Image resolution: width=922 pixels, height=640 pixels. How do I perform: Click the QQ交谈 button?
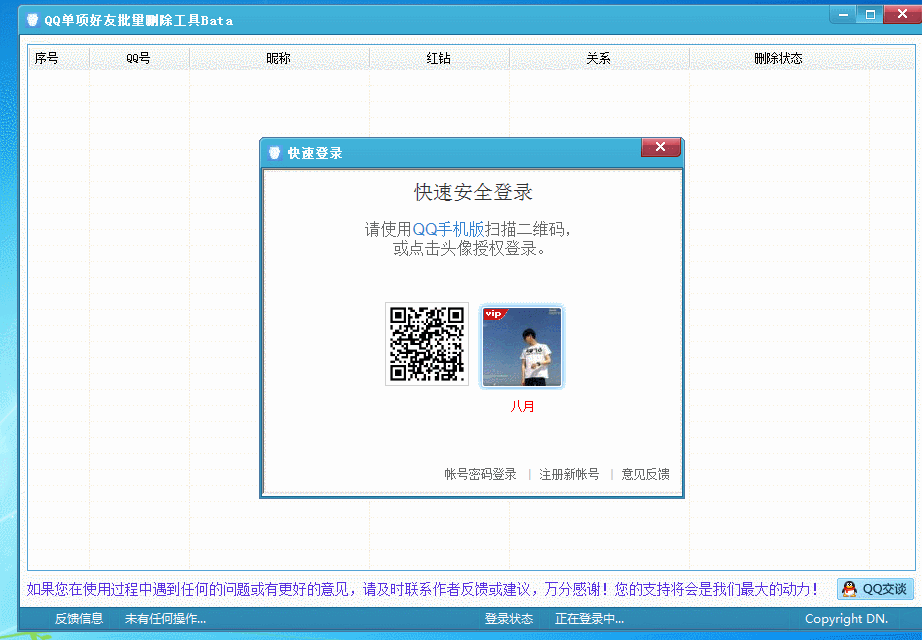point(876,589)
